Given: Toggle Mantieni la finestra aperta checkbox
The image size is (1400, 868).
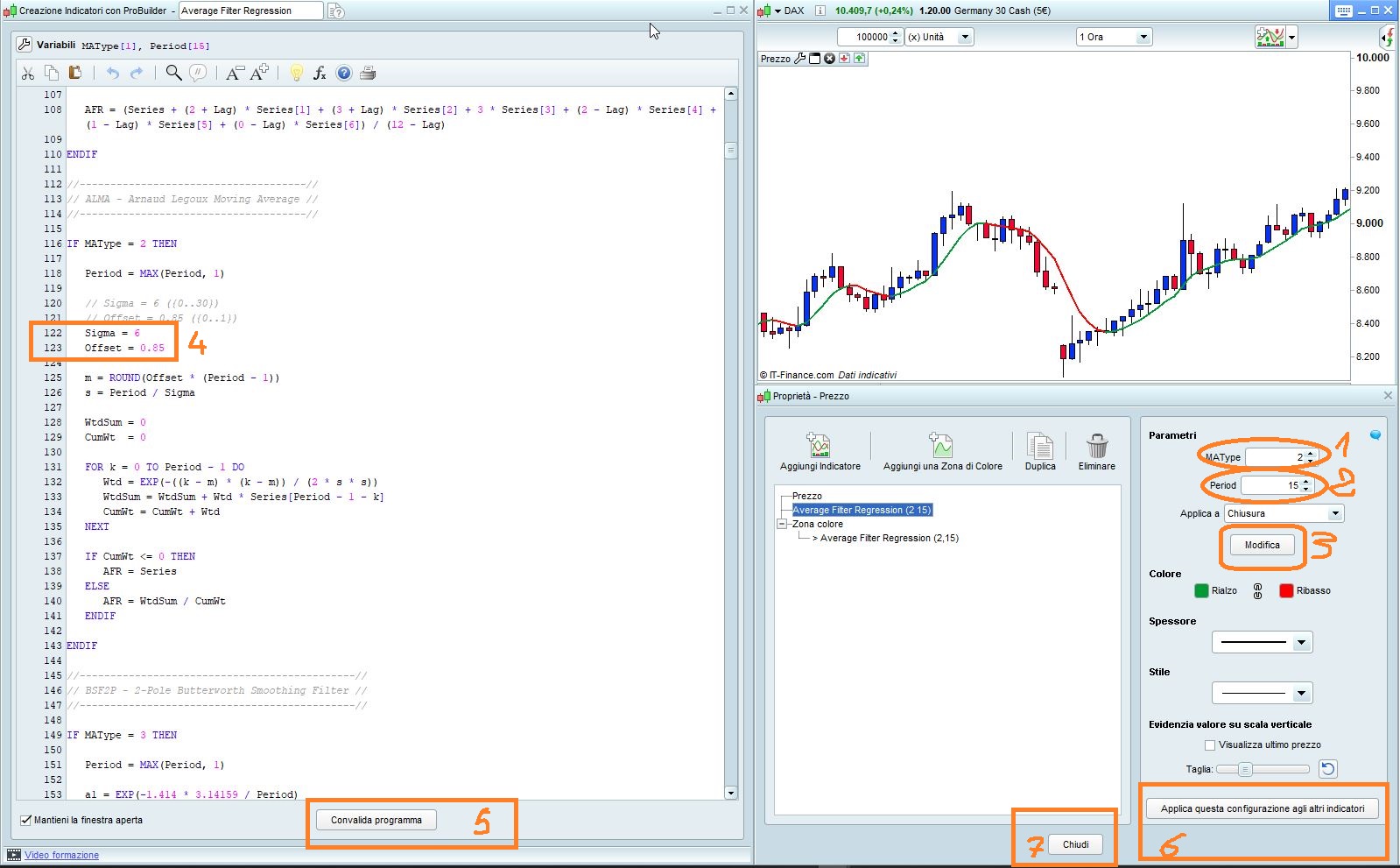Looking at the screenshot, I should (25, 821).
